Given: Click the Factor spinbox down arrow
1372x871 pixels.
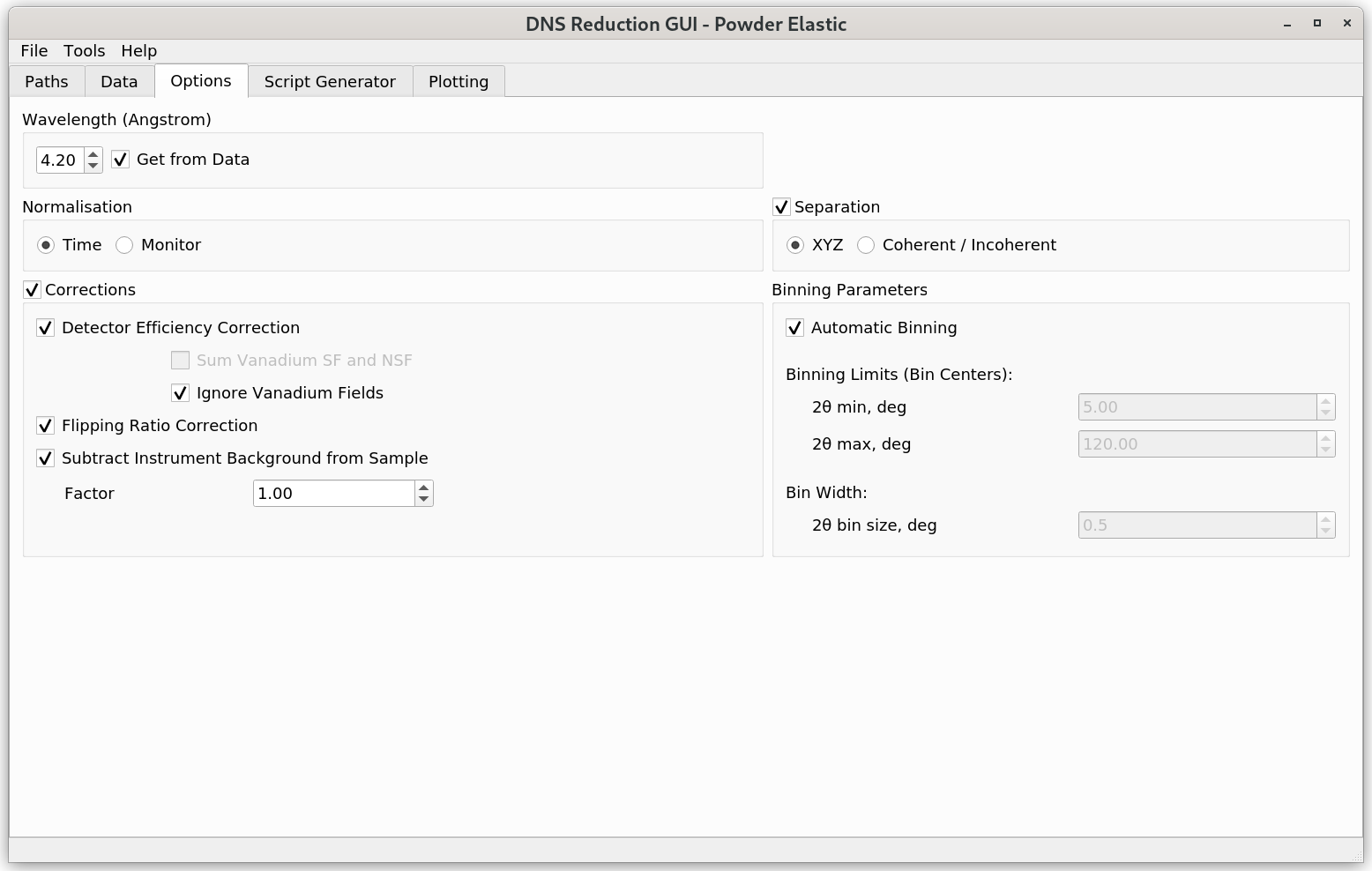Looking at the screenshot, I should click(424, 499).
